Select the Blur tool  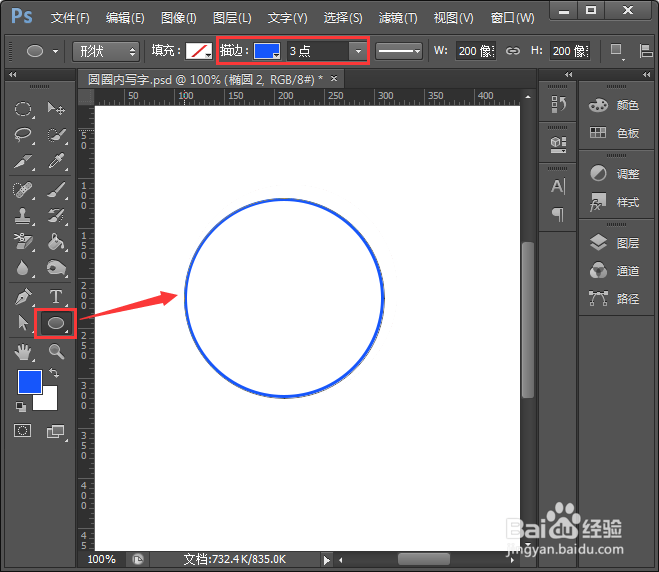[x=23, y=268]
